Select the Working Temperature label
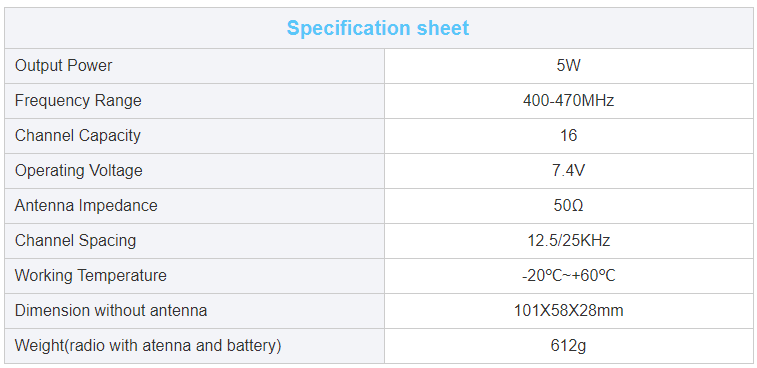 (91, 276)
